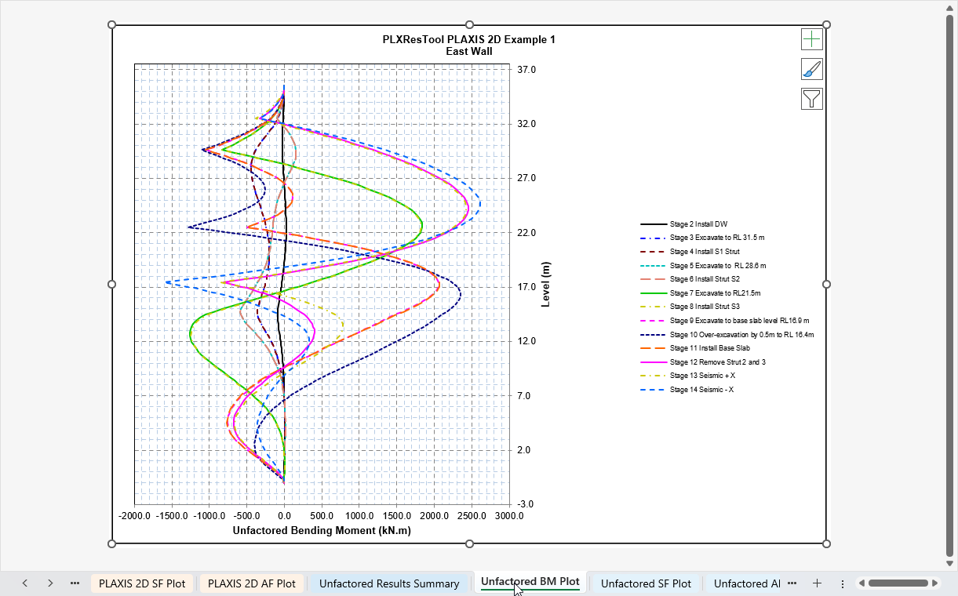The width and height of the screenshot is (958, 596).
Task: Open sheet tab options with the vertical dots
Action: click(843, 584)
